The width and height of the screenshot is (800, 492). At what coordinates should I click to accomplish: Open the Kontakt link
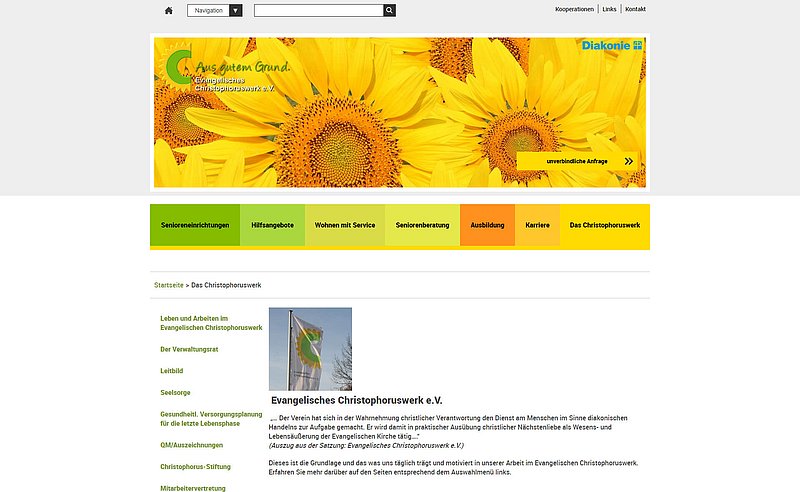[x=635, y=9]
